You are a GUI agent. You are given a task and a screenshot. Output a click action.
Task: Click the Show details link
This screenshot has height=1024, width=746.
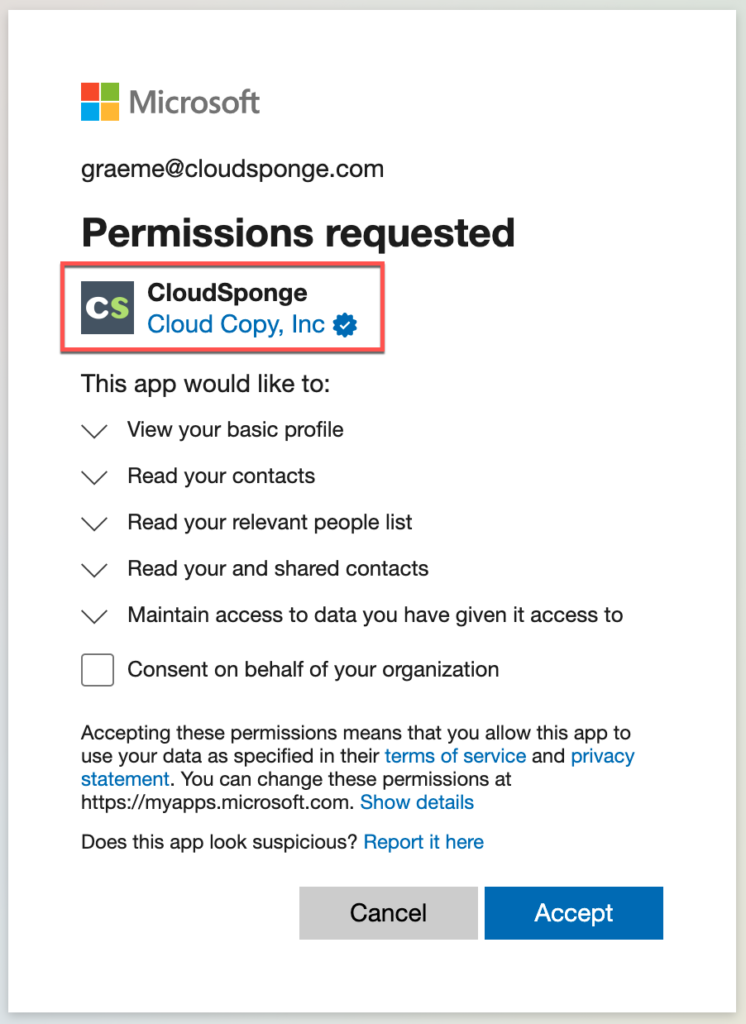(x=417, y=802)
